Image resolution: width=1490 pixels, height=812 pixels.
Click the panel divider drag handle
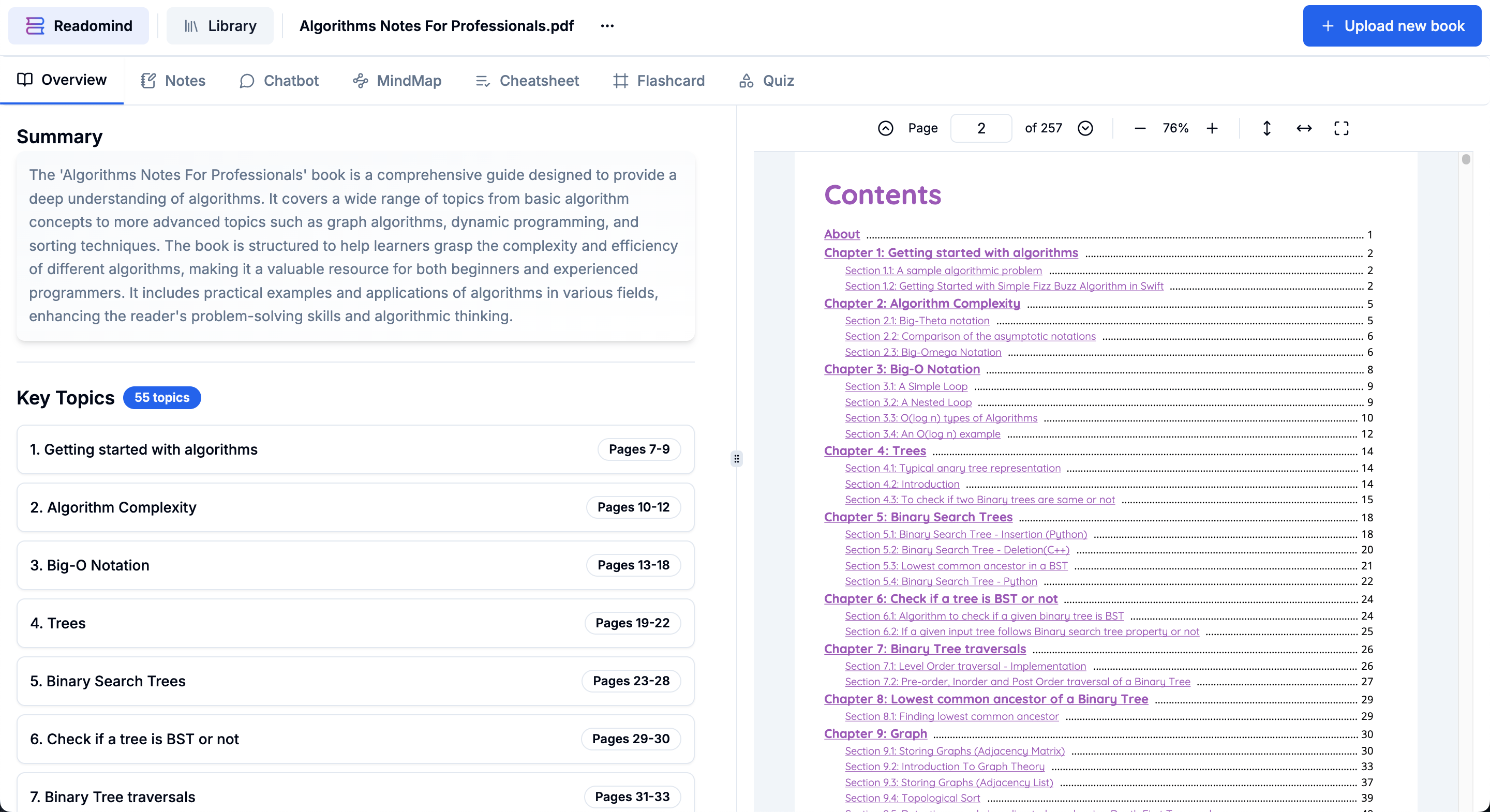[736, 459]
